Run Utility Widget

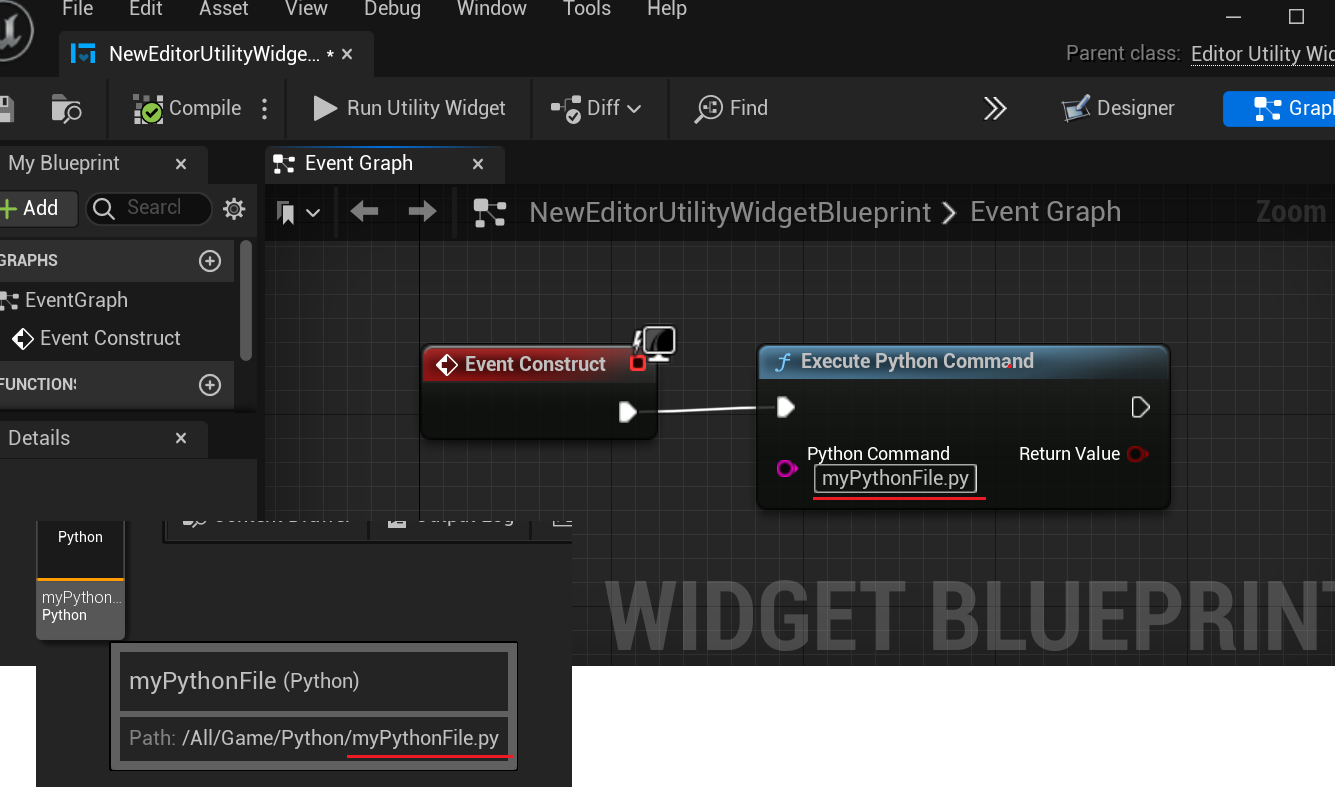pyautogui.click(x=410, y=108)
